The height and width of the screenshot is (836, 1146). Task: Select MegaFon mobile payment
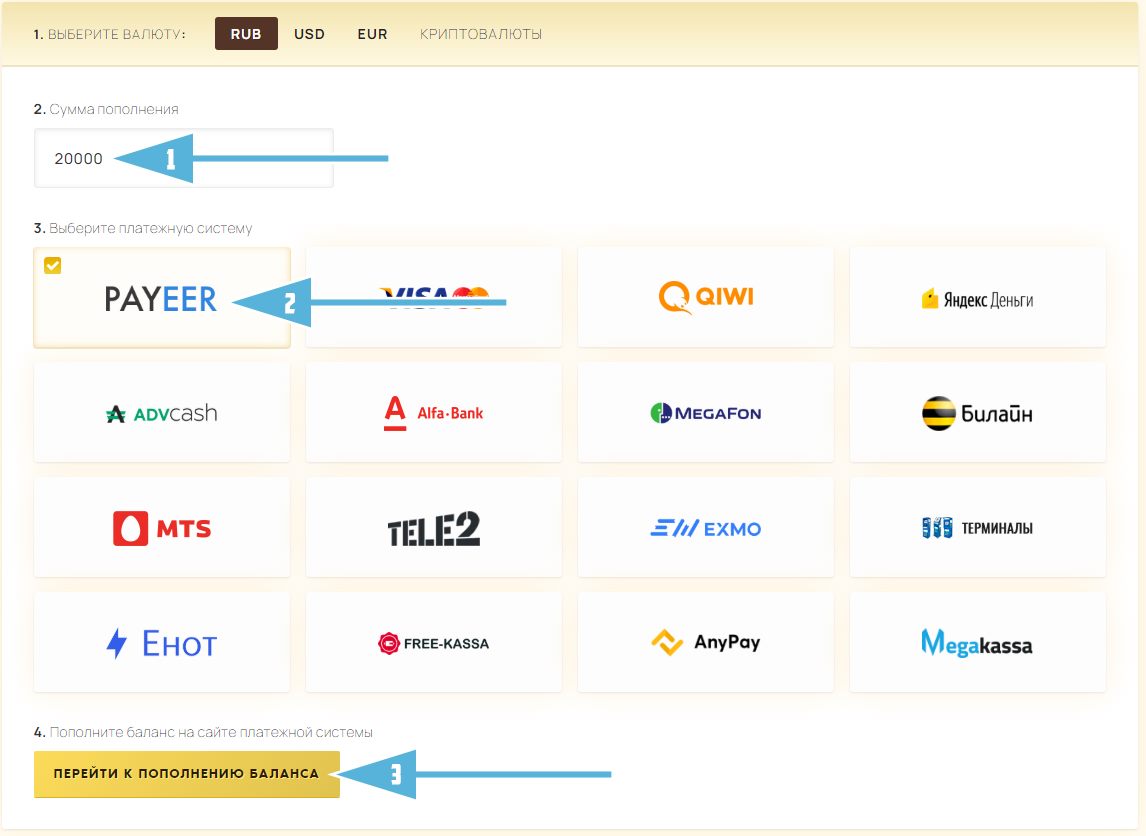pos(705,413)
